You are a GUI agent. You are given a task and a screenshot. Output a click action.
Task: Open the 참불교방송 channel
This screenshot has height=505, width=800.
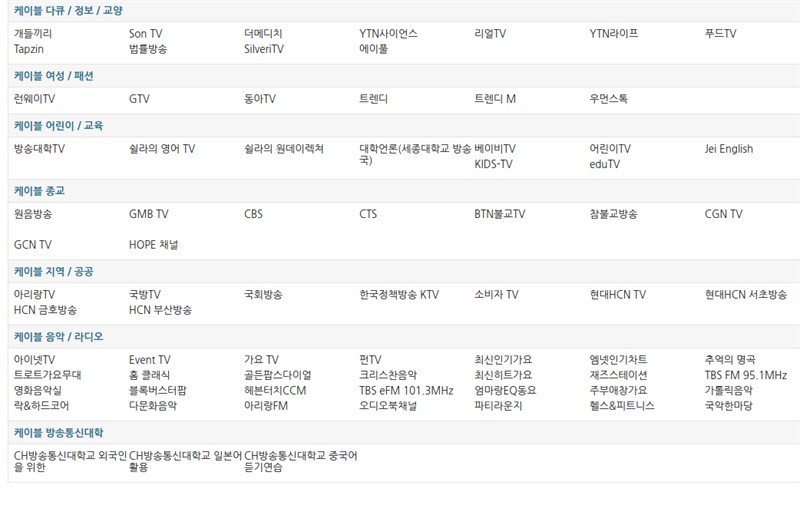pos(614,214)
